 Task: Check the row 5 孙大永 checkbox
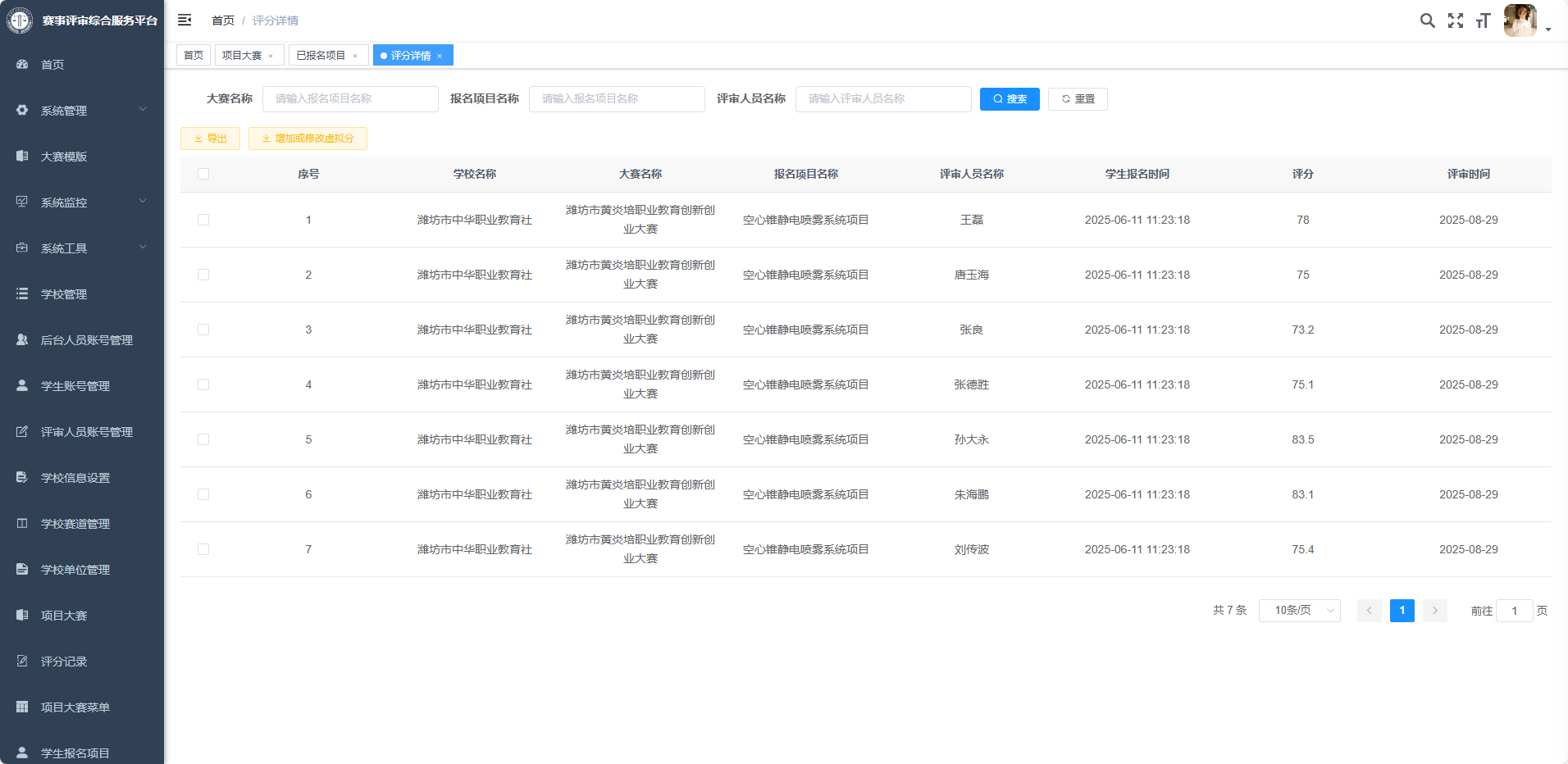(203, 439)
